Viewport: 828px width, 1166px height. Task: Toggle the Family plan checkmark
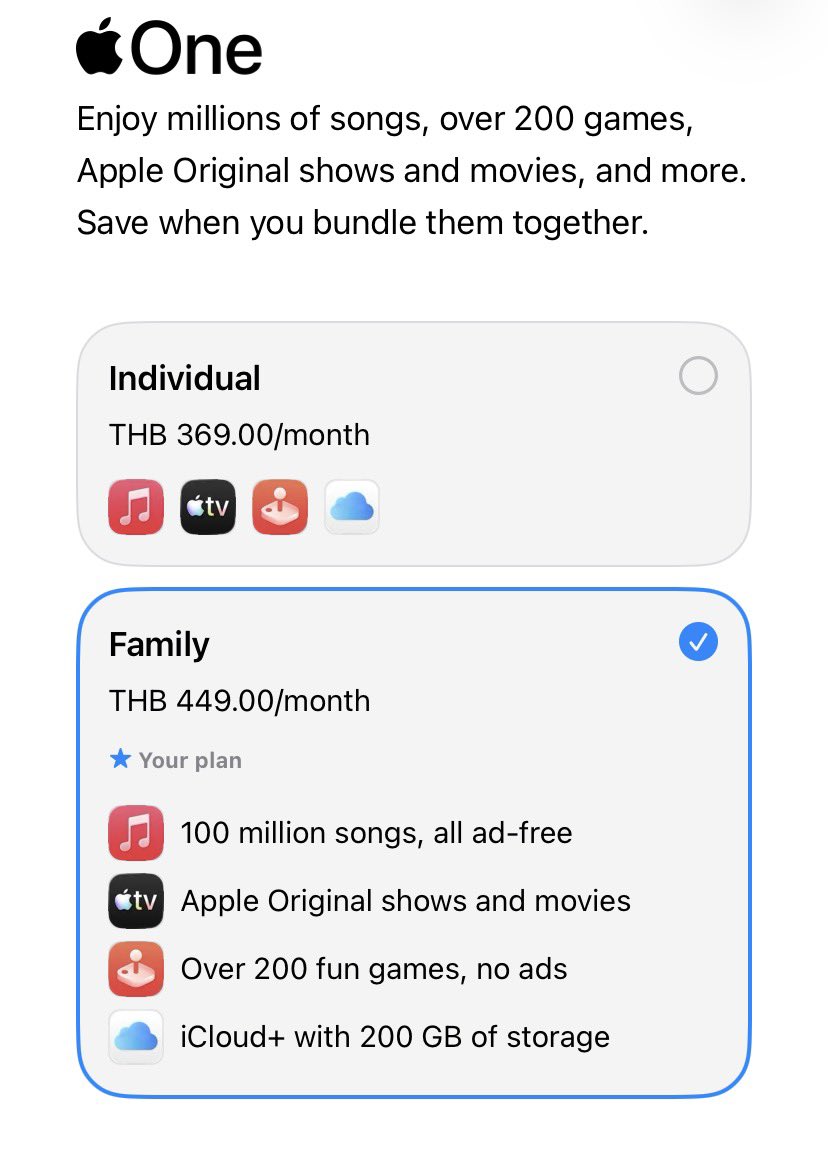698,642
